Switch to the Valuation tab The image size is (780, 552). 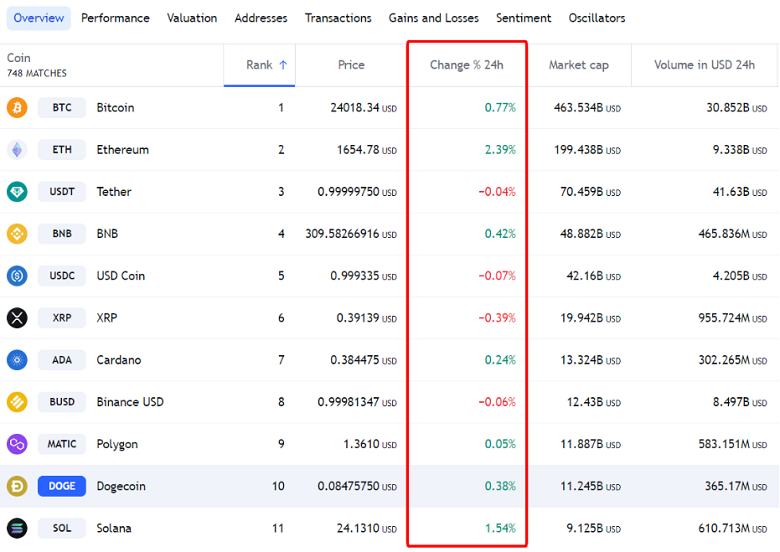192,18
